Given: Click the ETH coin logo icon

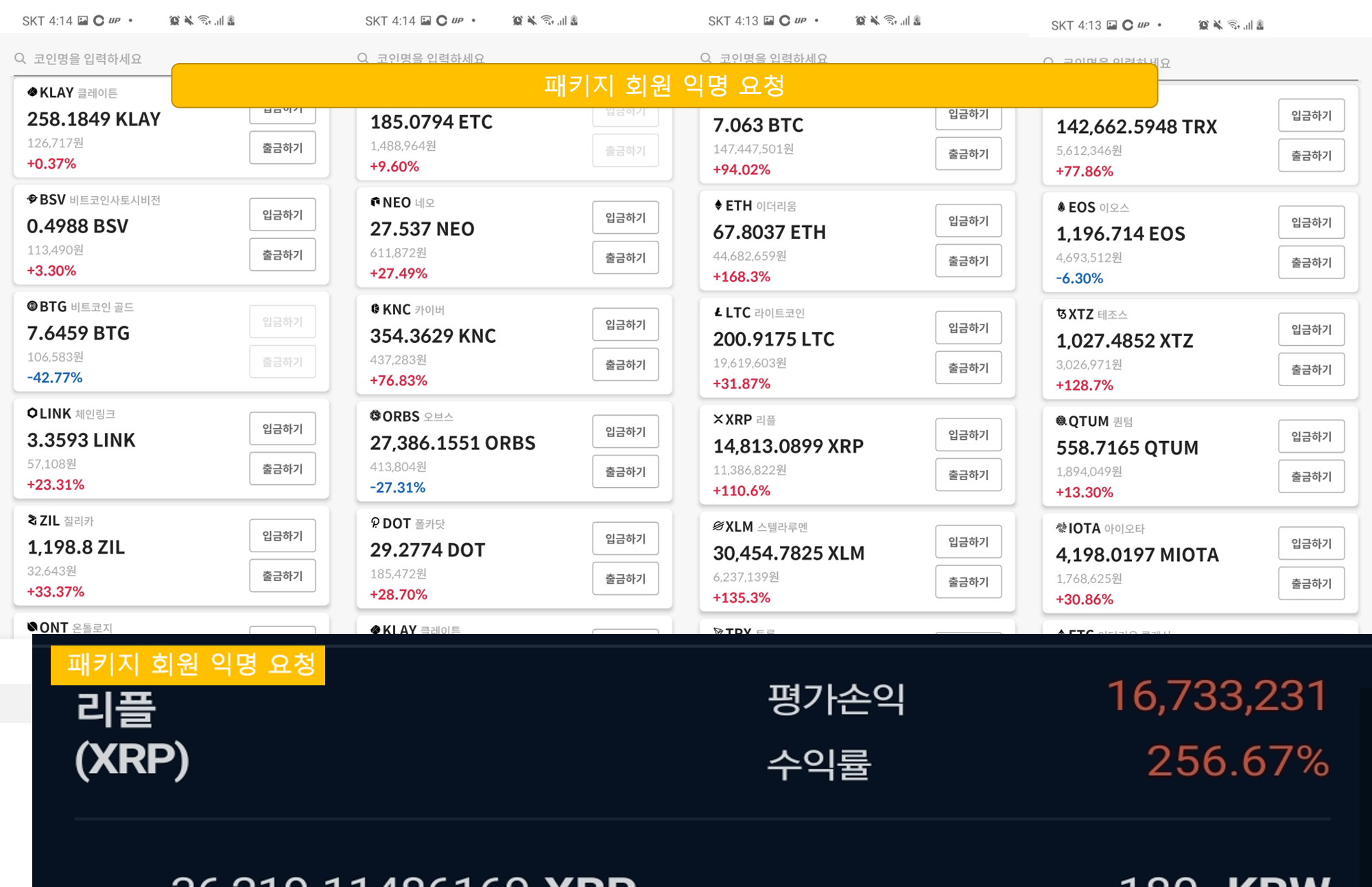Looking at the screenshot, I should 718,205.
